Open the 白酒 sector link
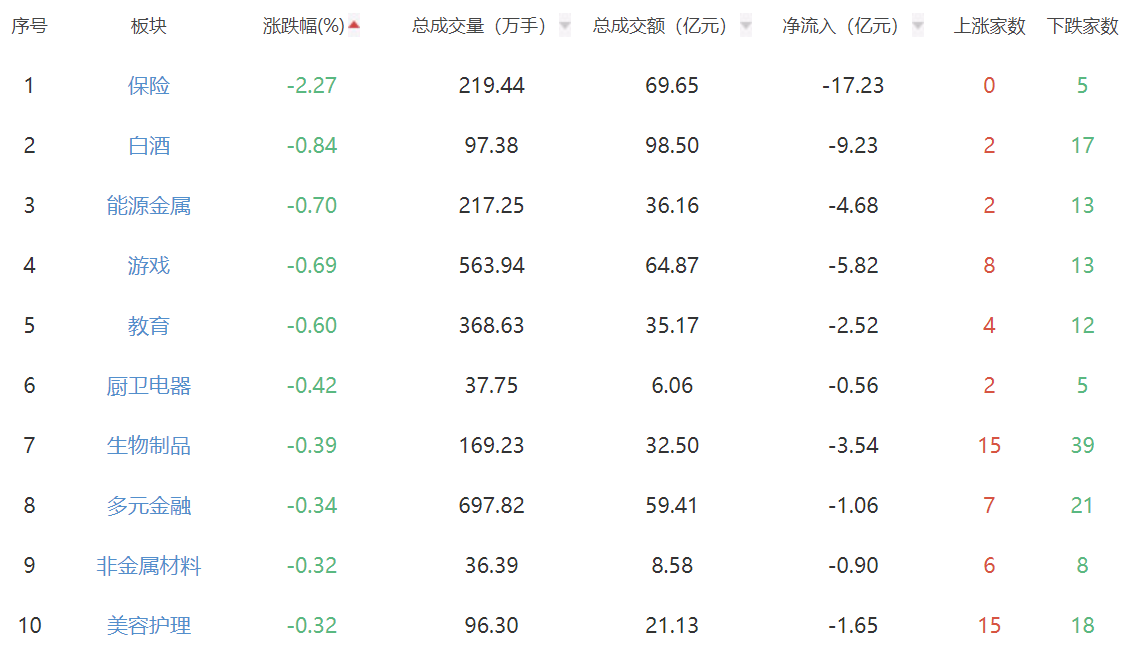The height and width of the screenshot is (648, 1132). click(x=149, y=146)
